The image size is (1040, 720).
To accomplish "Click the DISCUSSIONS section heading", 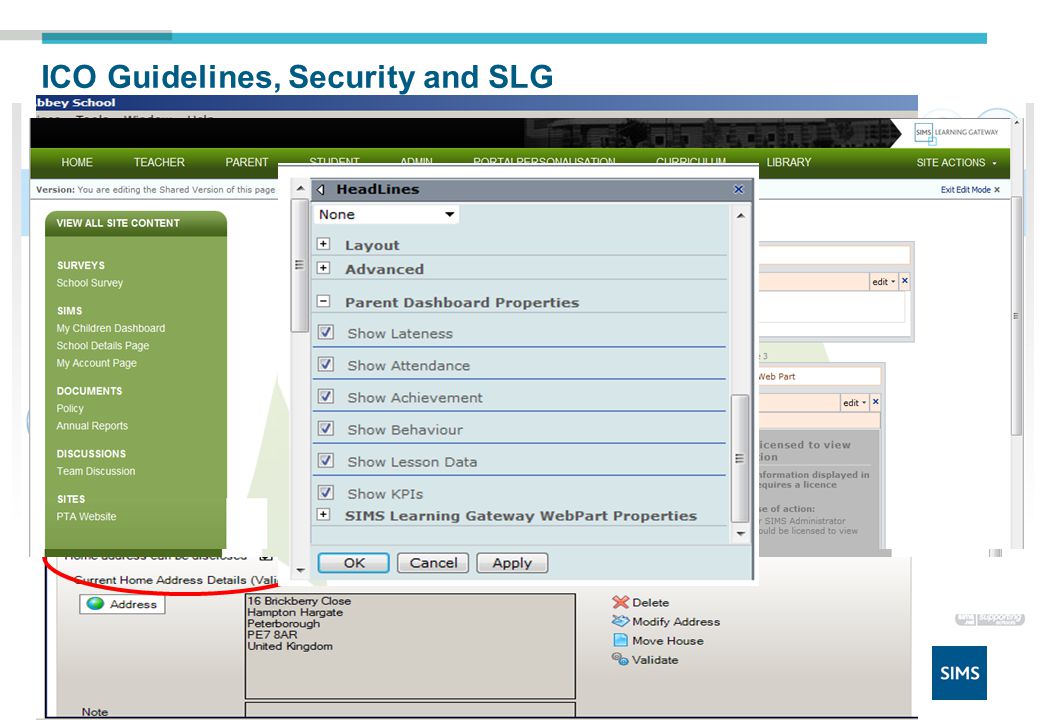I will 92,453.
